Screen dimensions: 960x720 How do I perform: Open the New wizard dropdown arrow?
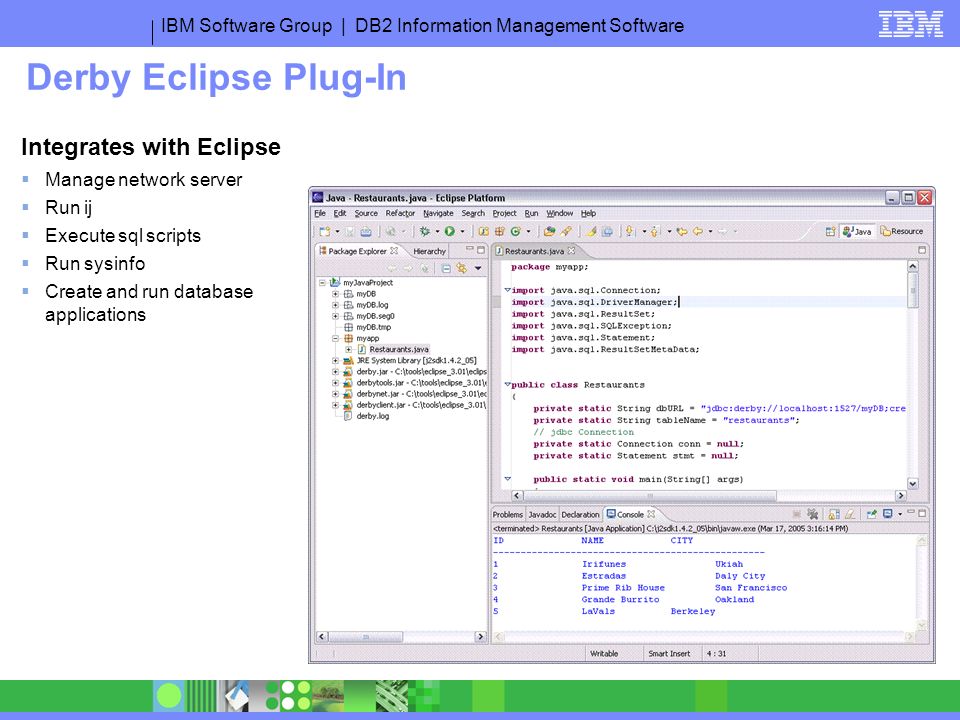pos(337,231)
